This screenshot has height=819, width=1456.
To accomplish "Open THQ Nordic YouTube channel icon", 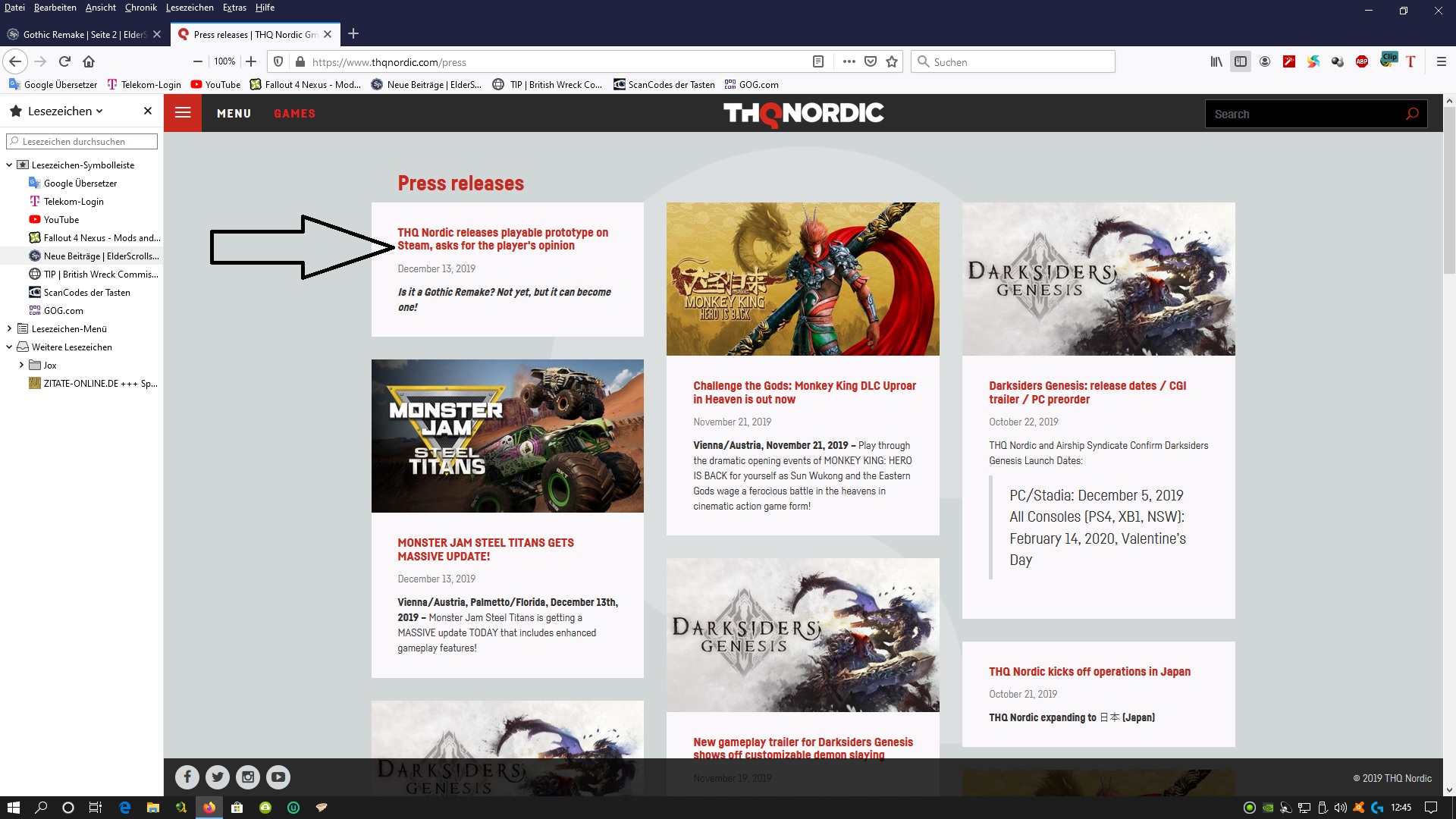I will pos(278,777).
